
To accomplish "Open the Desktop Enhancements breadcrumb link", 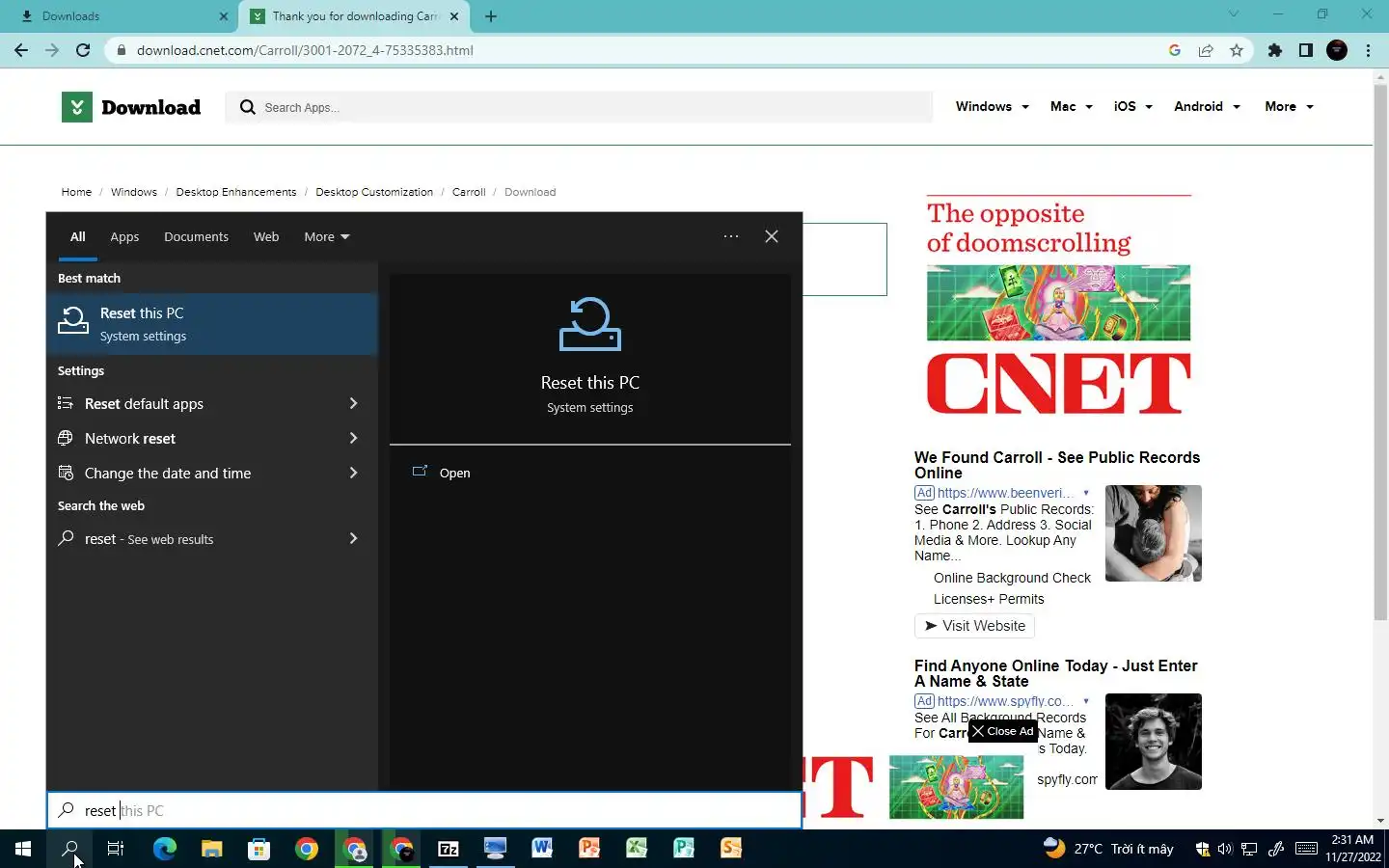I will [x=236, y=192].
